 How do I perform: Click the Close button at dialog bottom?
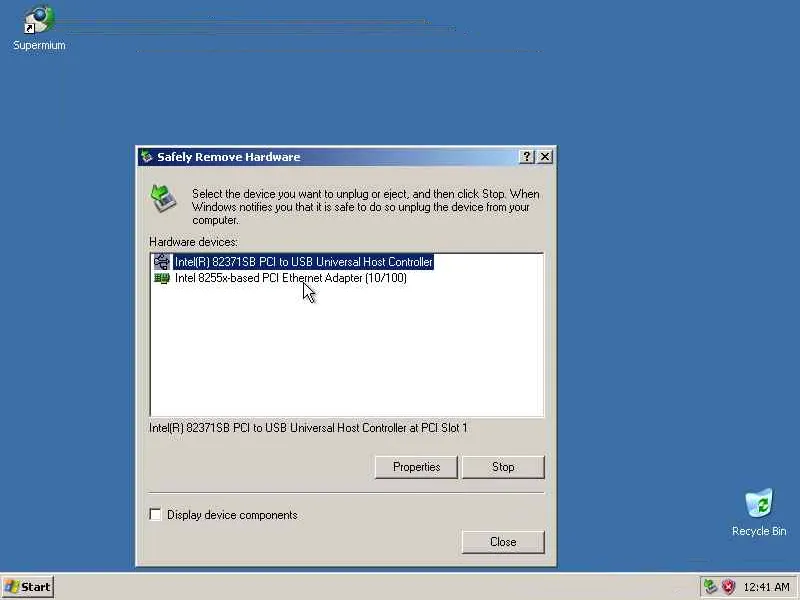tap(503, 542)
